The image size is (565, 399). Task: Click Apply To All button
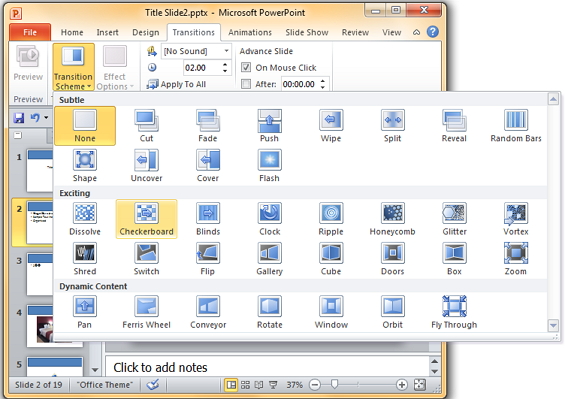pos(176,84)
